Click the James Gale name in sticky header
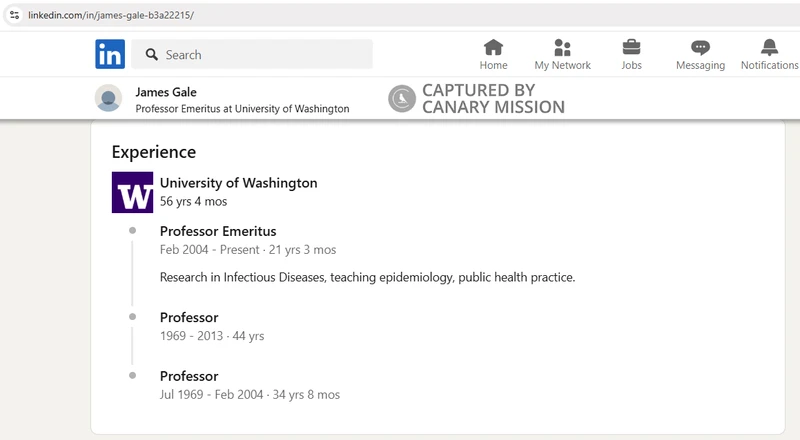The height and width of the screenshot is (440, 800). 166,92
